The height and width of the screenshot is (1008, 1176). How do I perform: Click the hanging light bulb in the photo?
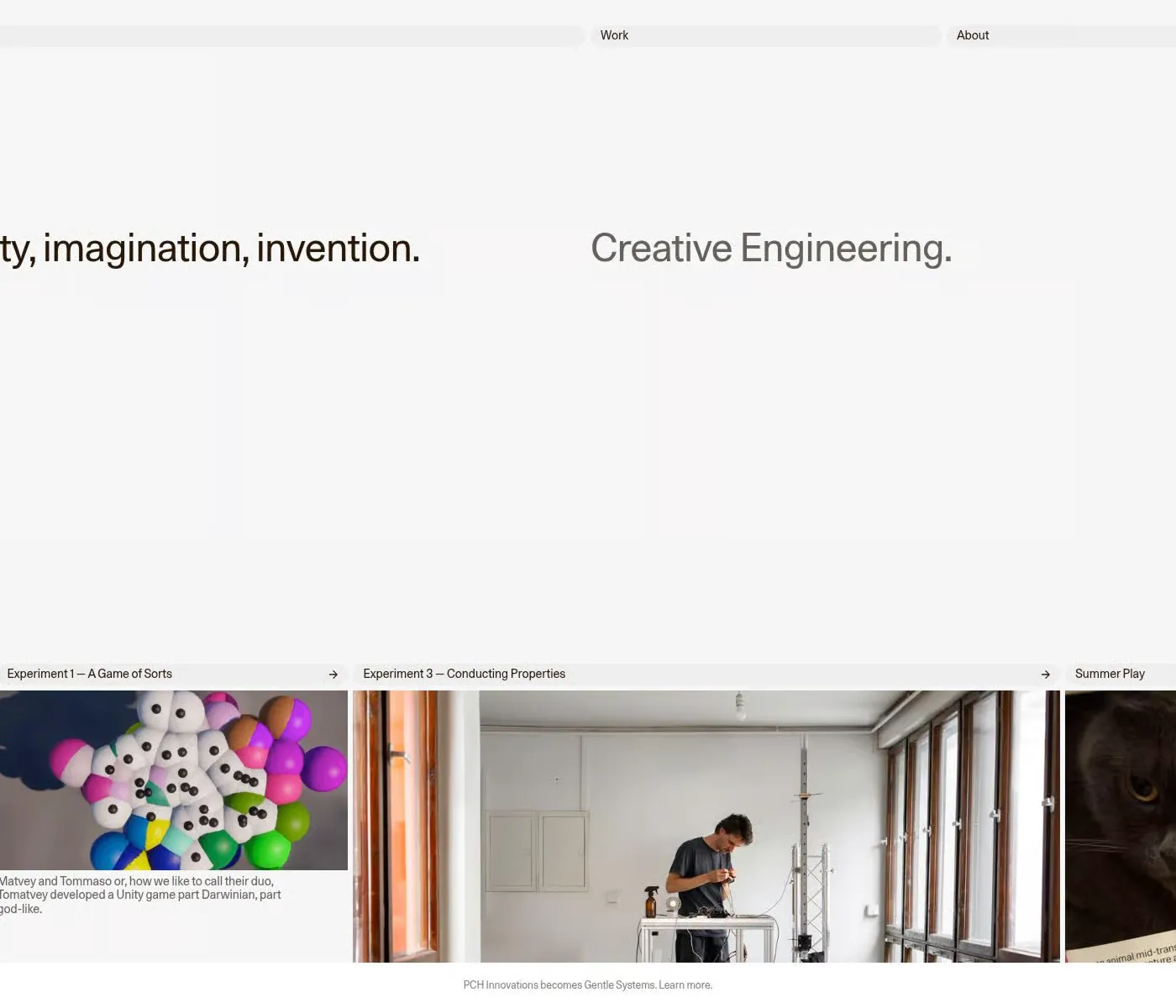coord(740,707)
